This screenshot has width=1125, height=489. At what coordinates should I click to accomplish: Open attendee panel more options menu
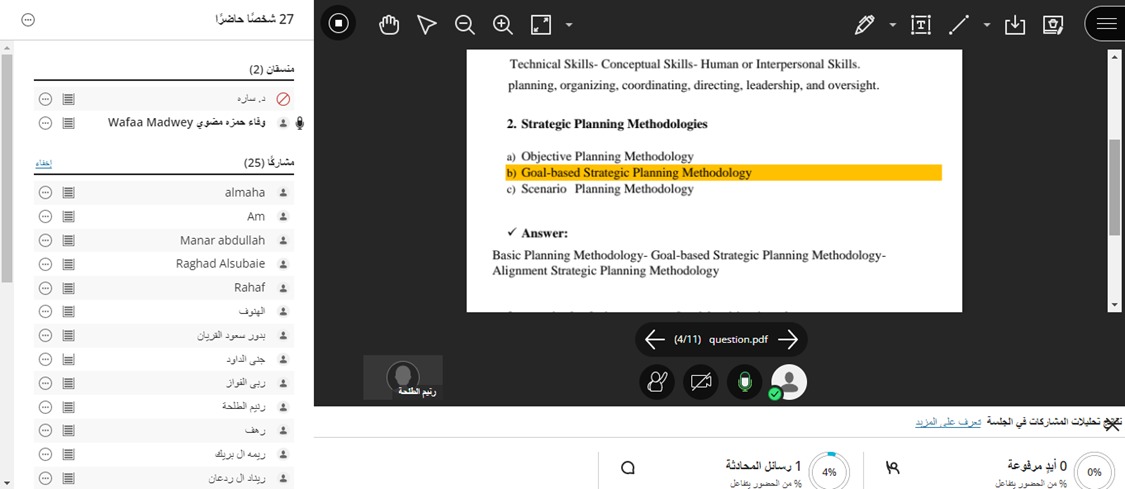tap(28, 20)
